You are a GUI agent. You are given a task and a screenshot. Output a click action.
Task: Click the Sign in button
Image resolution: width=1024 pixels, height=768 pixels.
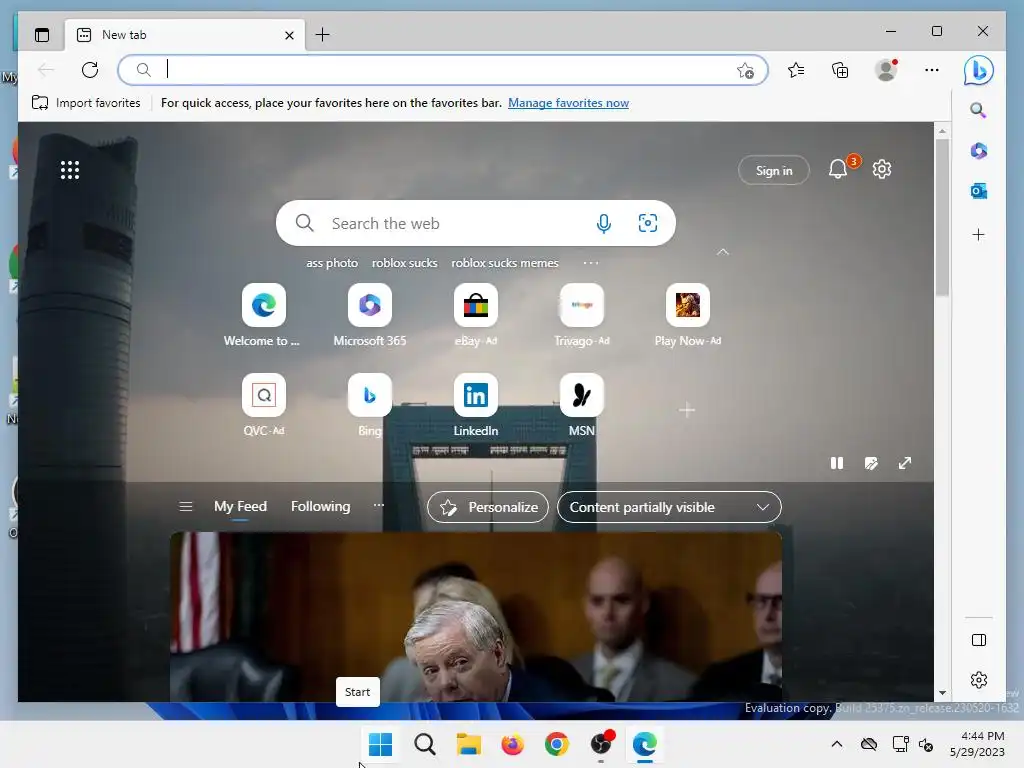pos(774,170)
